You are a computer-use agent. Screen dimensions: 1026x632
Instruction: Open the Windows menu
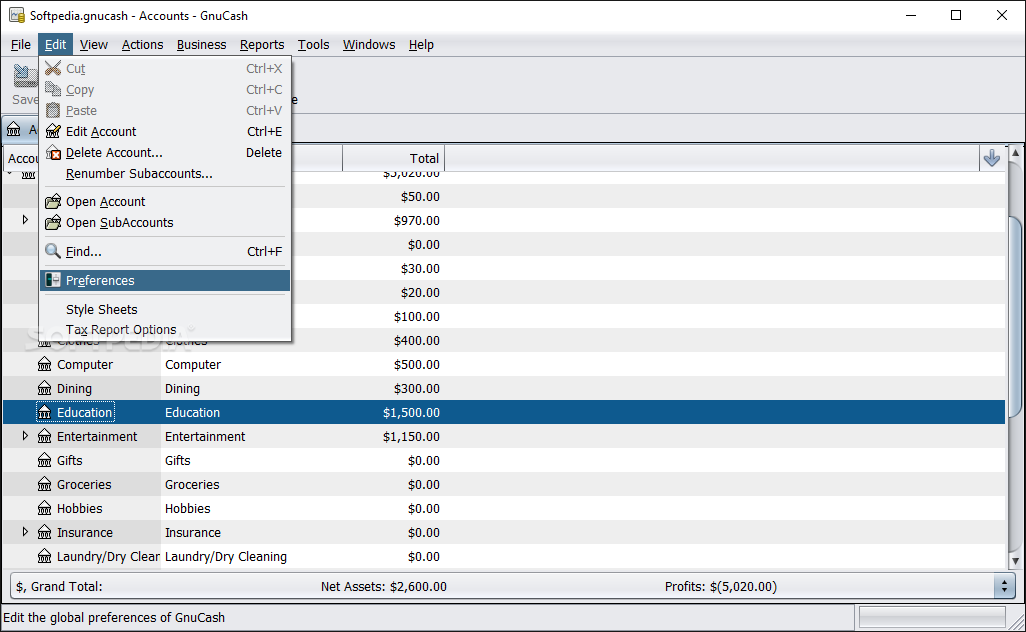point(369,44)
